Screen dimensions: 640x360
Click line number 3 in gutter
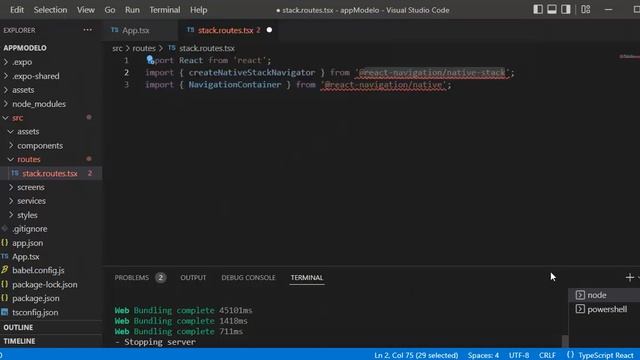coord(126,84)
